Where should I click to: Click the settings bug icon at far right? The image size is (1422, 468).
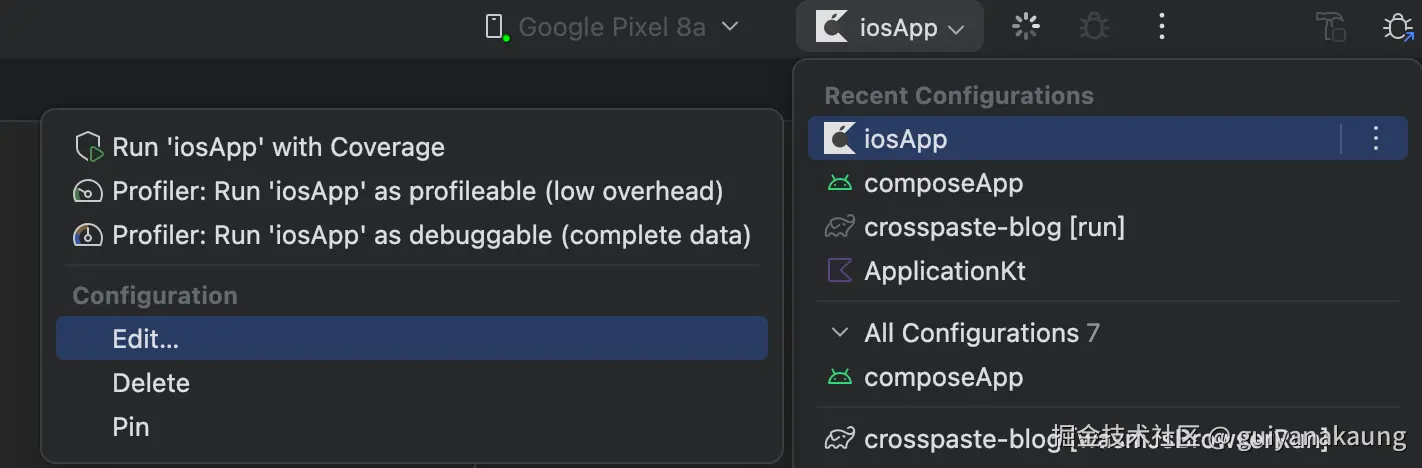[1397, 27]
